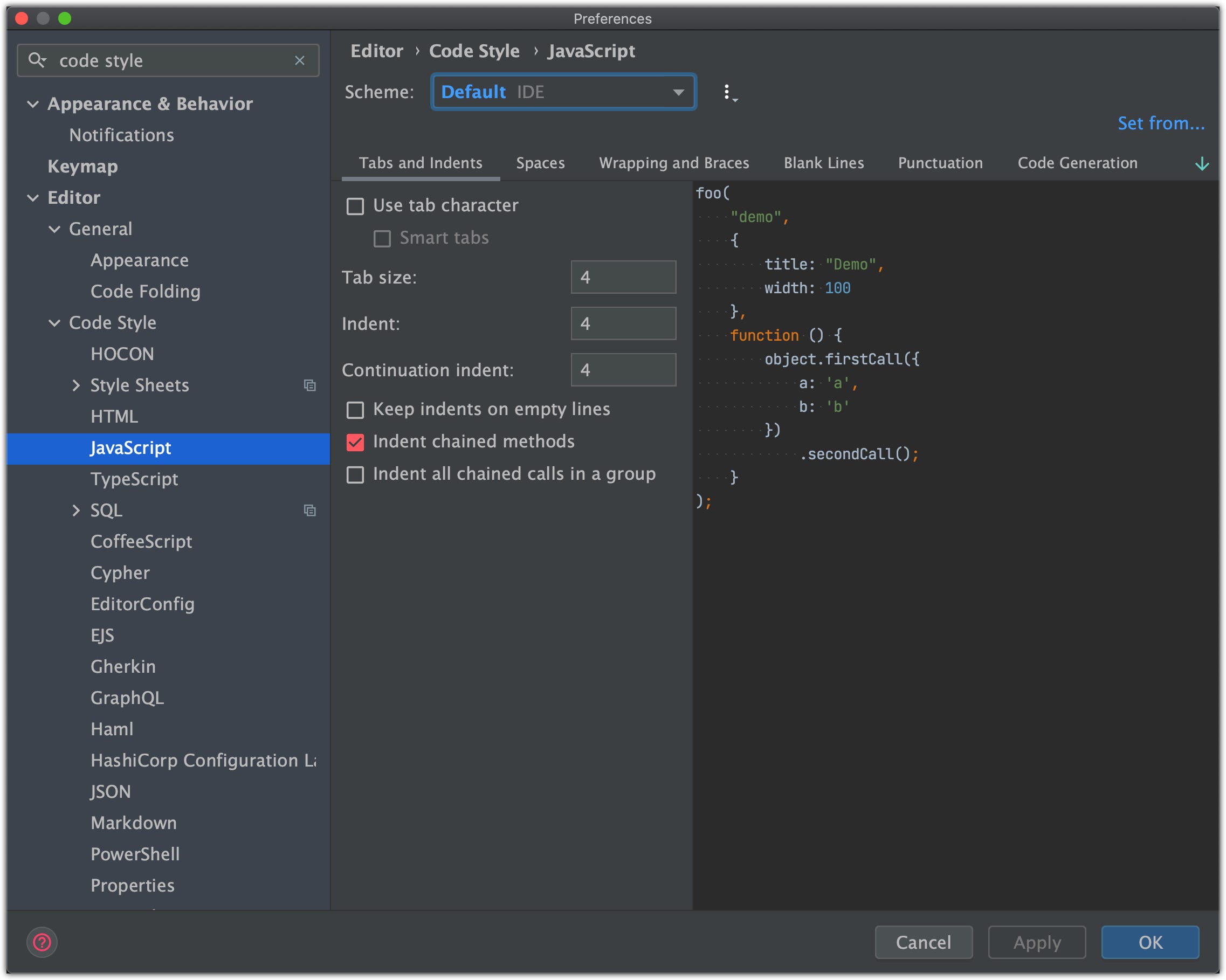1226x980 pixels.
Task: Uncheck Indent chained methods
Action: coord(355,441)
